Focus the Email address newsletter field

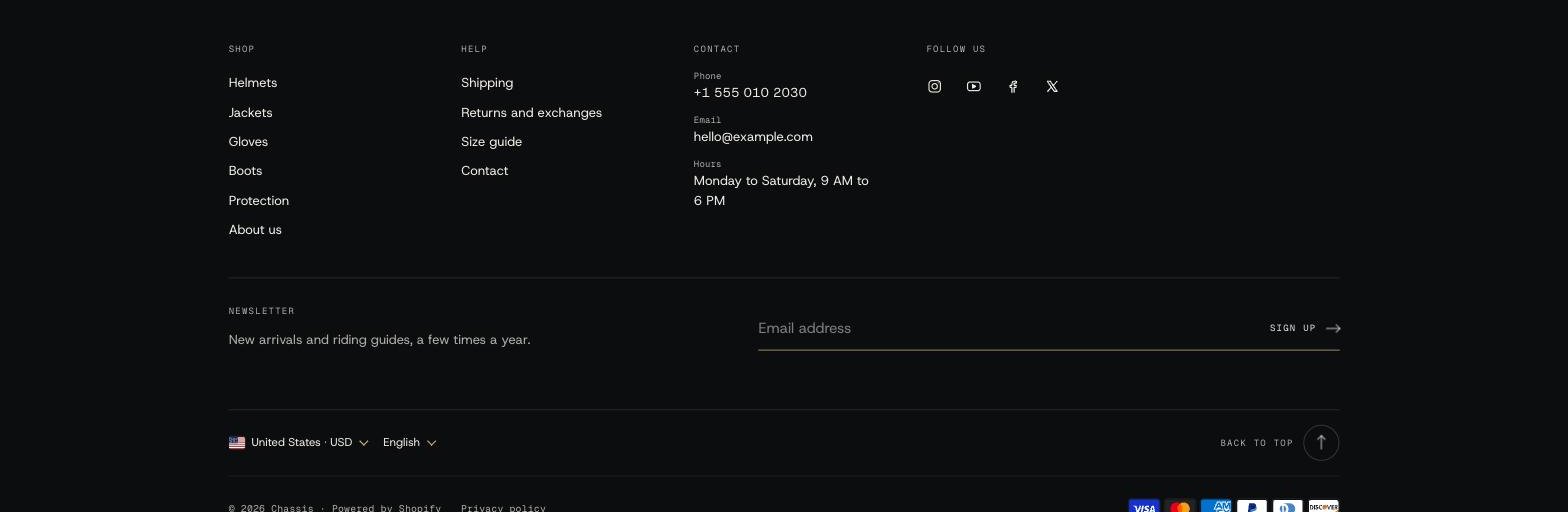[x=1008, y=328]
